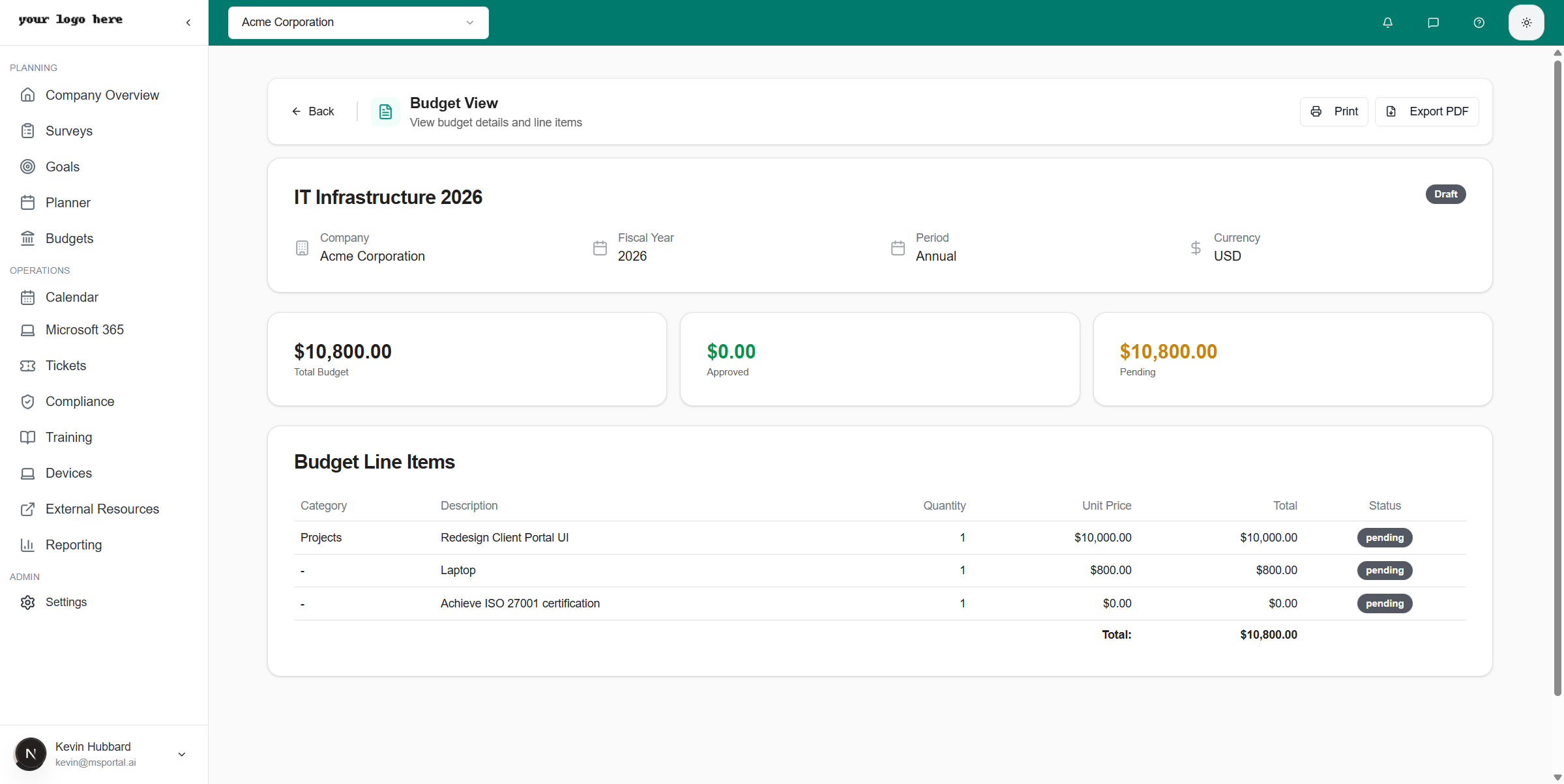Open the chat messages icon
Image resolution: width=1564 pixels, height=784 pixels.
1433,23
